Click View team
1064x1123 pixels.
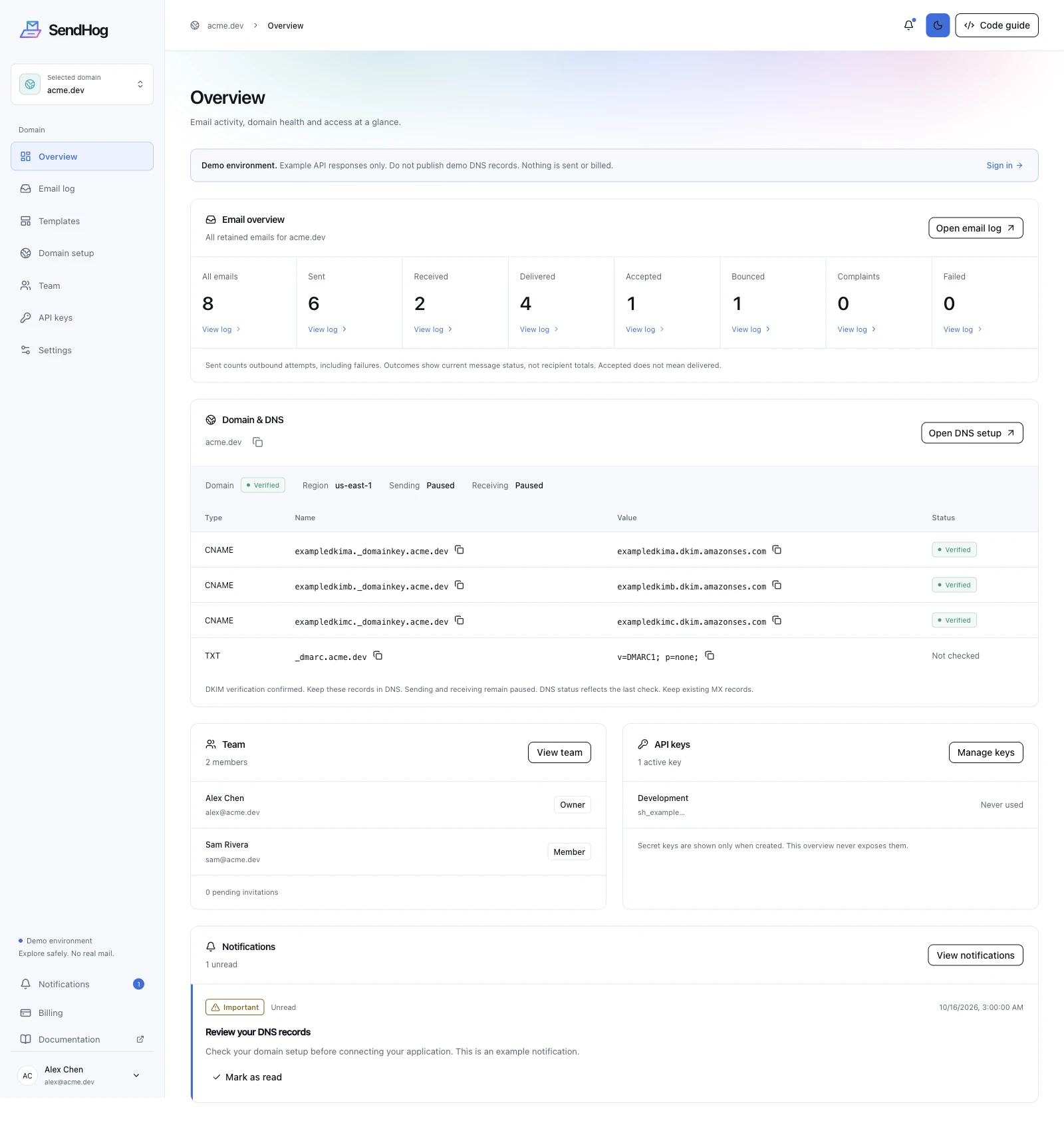[x=559, y=752]
